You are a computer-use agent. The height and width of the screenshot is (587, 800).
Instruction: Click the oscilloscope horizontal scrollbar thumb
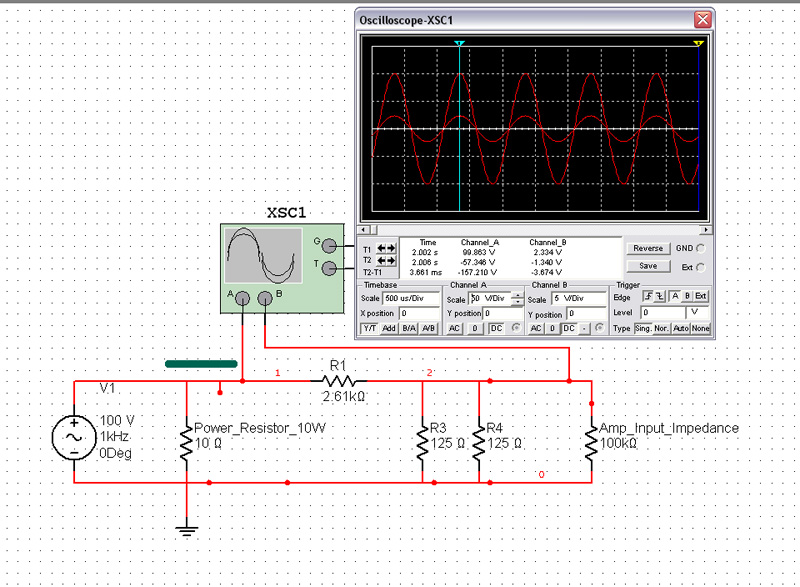373,230
